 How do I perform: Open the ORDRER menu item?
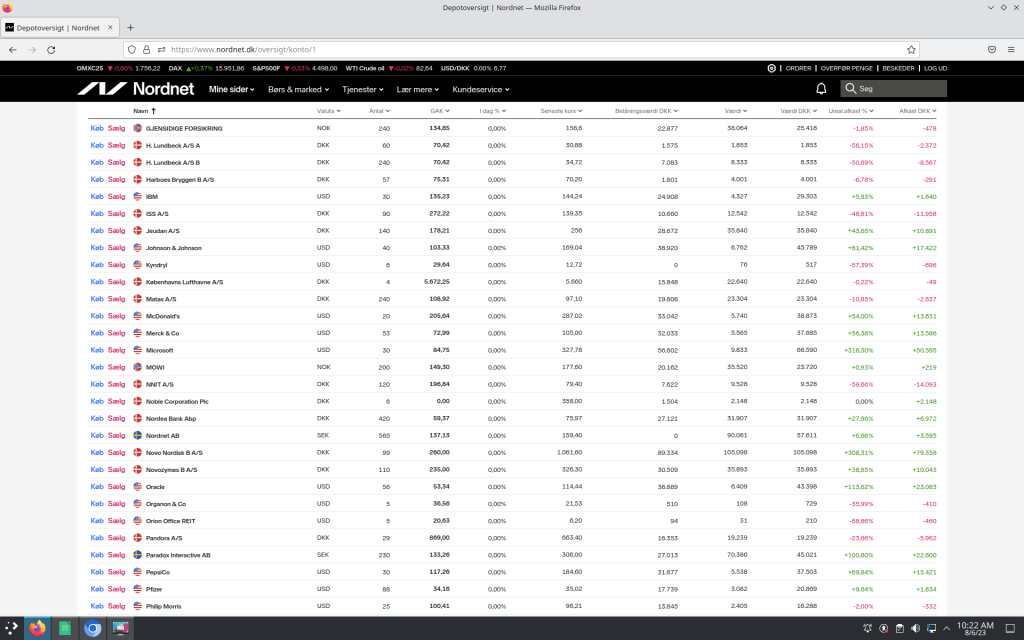(798, 68)
